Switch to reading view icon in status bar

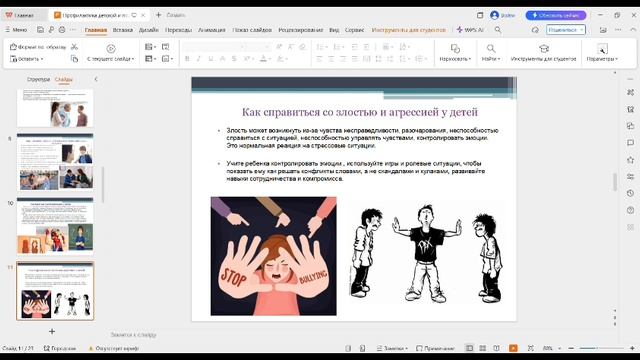pyautogui.click(x=496, y=348)
